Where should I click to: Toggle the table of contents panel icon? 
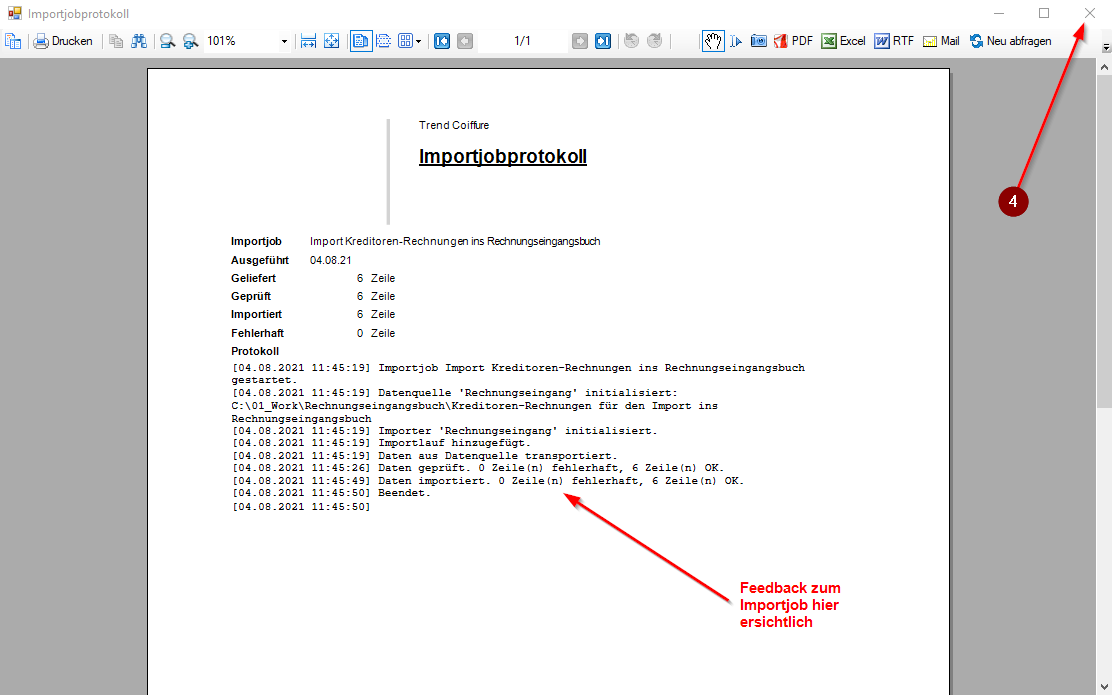coord(13,41)
